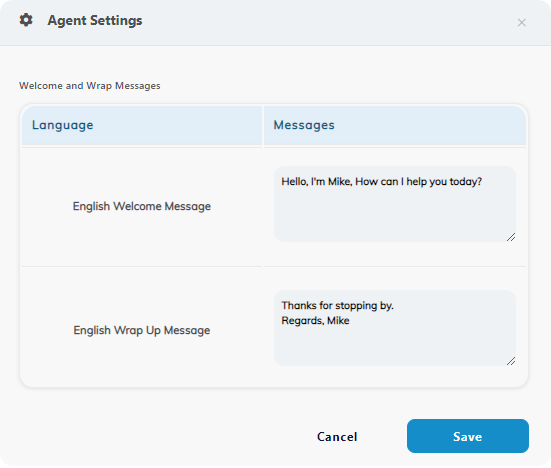Save the agent settings
The width and height of the screenshot is (551, 468).
[468, 436]
